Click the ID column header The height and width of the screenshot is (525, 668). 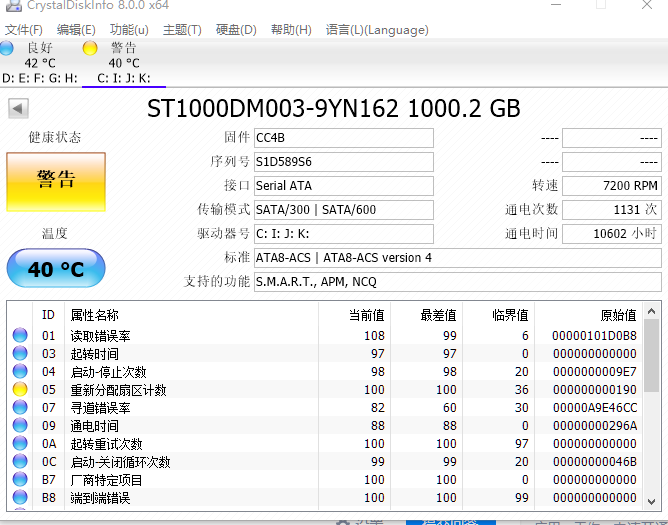(48, 315)
